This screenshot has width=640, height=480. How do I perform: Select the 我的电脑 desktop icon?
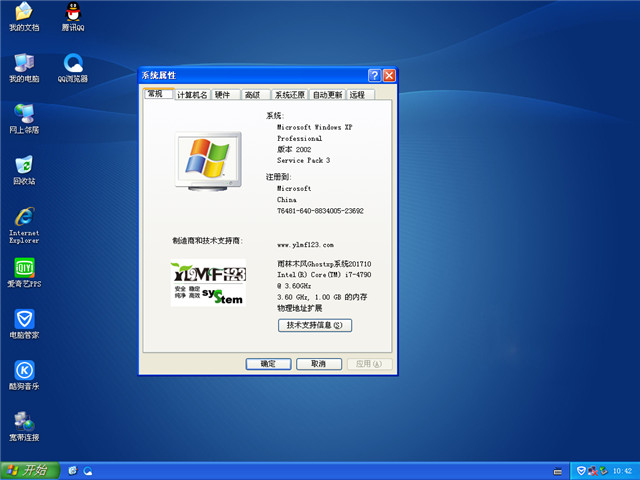[x=24, y=68]
